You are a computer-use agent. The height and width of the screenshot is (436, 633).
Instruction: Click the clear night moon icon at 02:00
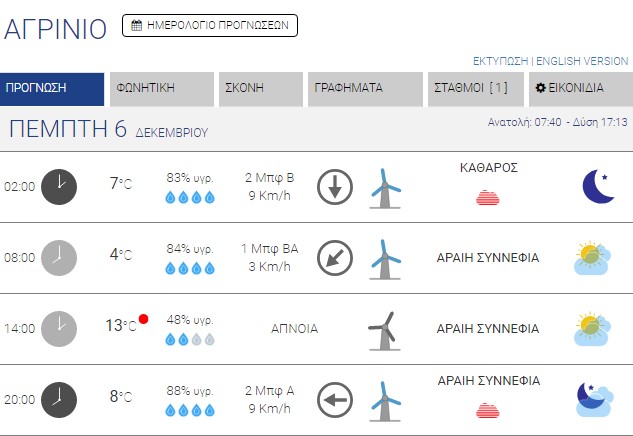[x=598, y=186]
